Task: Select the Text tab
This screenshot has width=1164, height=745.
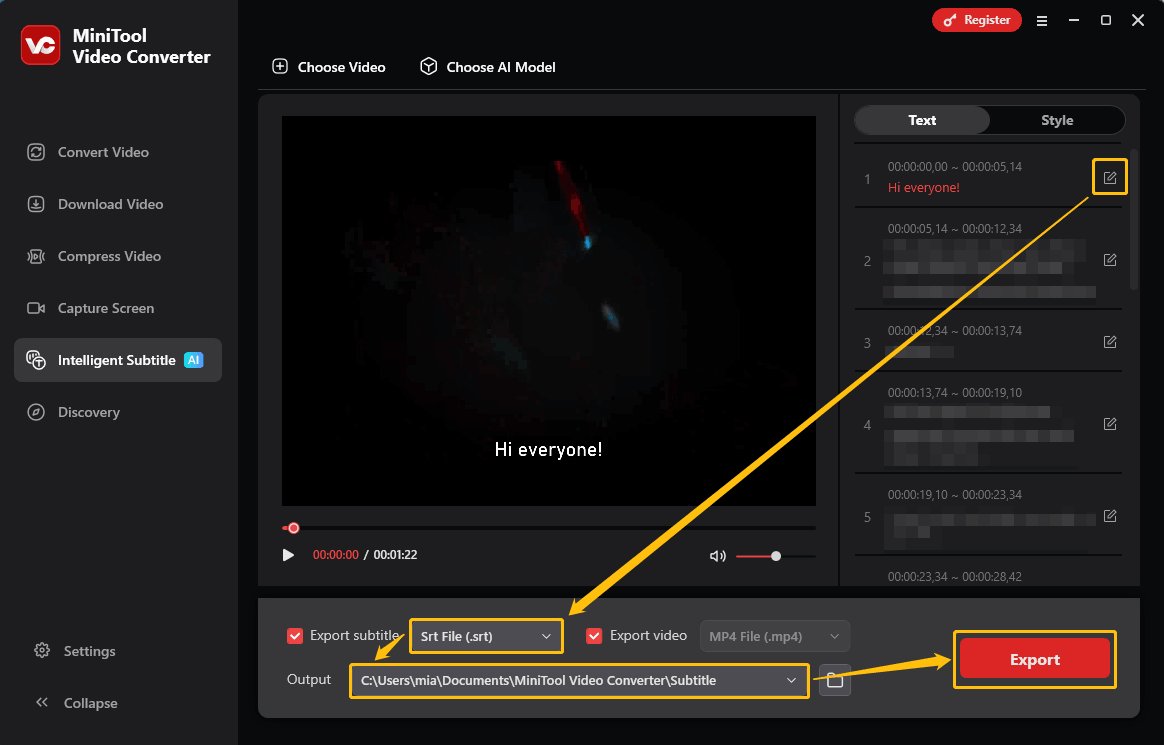Action: (x=922, y=120)
